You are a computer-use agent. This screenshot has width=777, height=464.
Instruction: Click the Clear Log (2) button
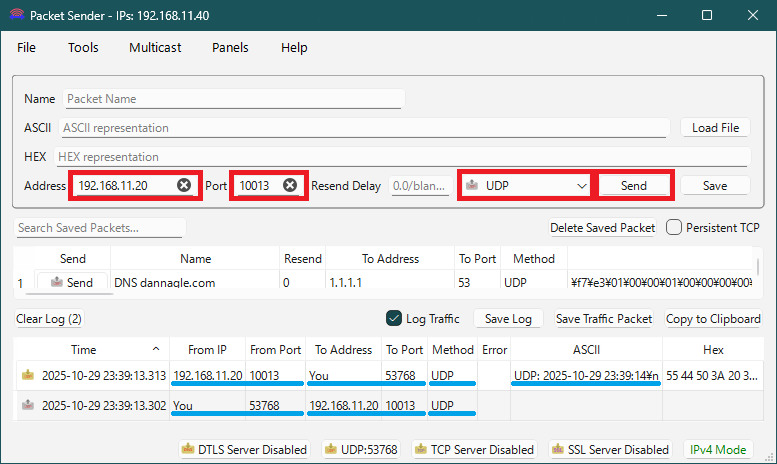tap(49, 319)
